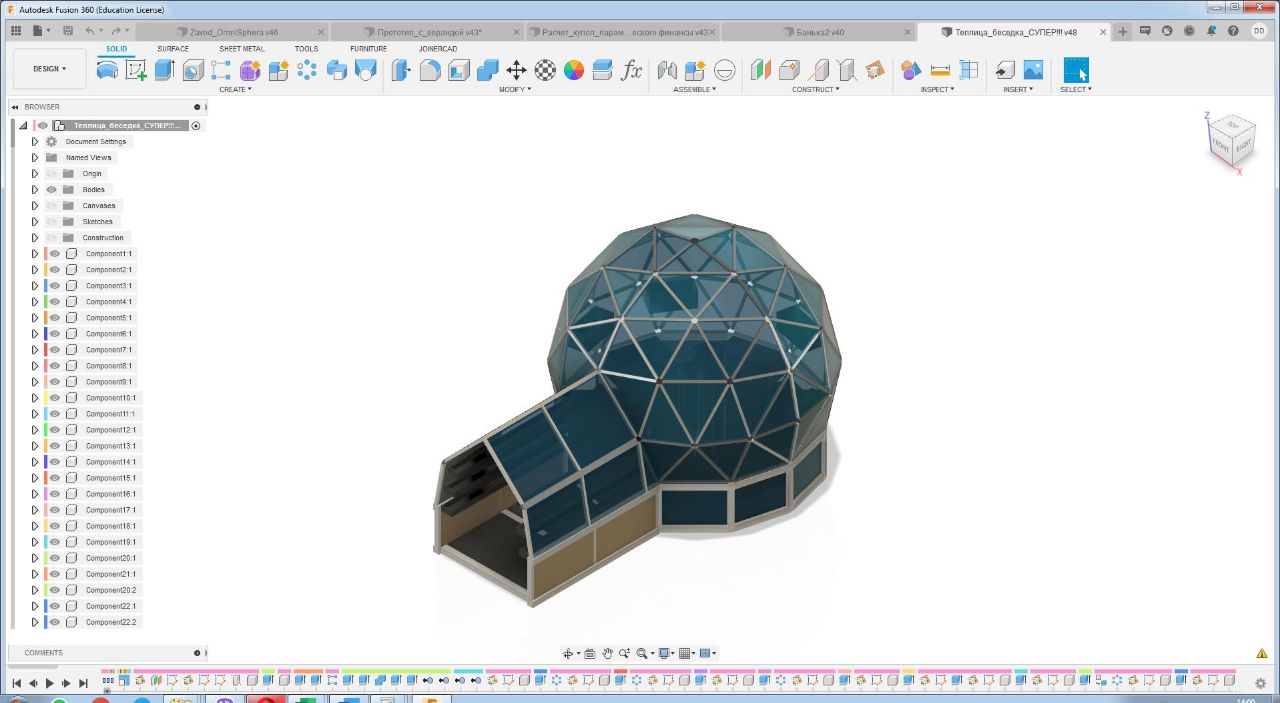Viewport: 1280px width, 703px height.
Task: Open the JOINERCAD tab
Action: click(438, 48)
